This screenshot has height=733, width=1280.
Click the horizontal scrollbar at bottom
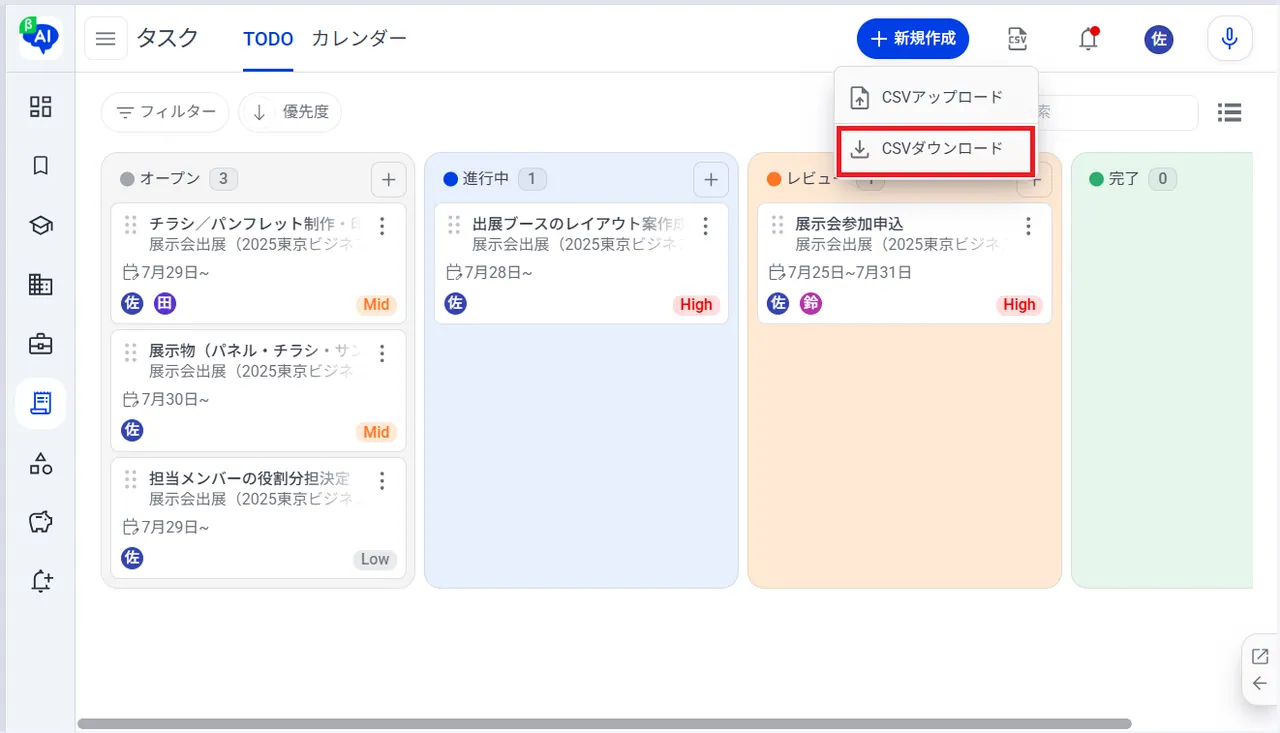point(604,723)
